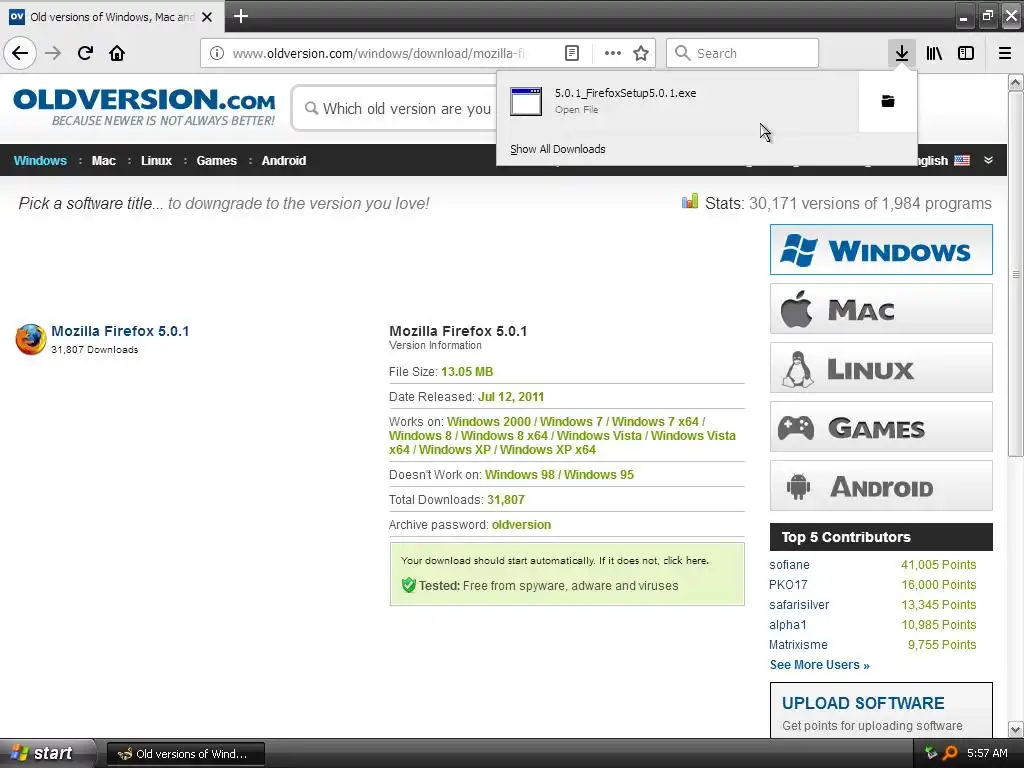Image resolution: width=1024 pixels, height=768 pixels.
Task: Show site information icon in address bar
Action: (x=217, y=53)
